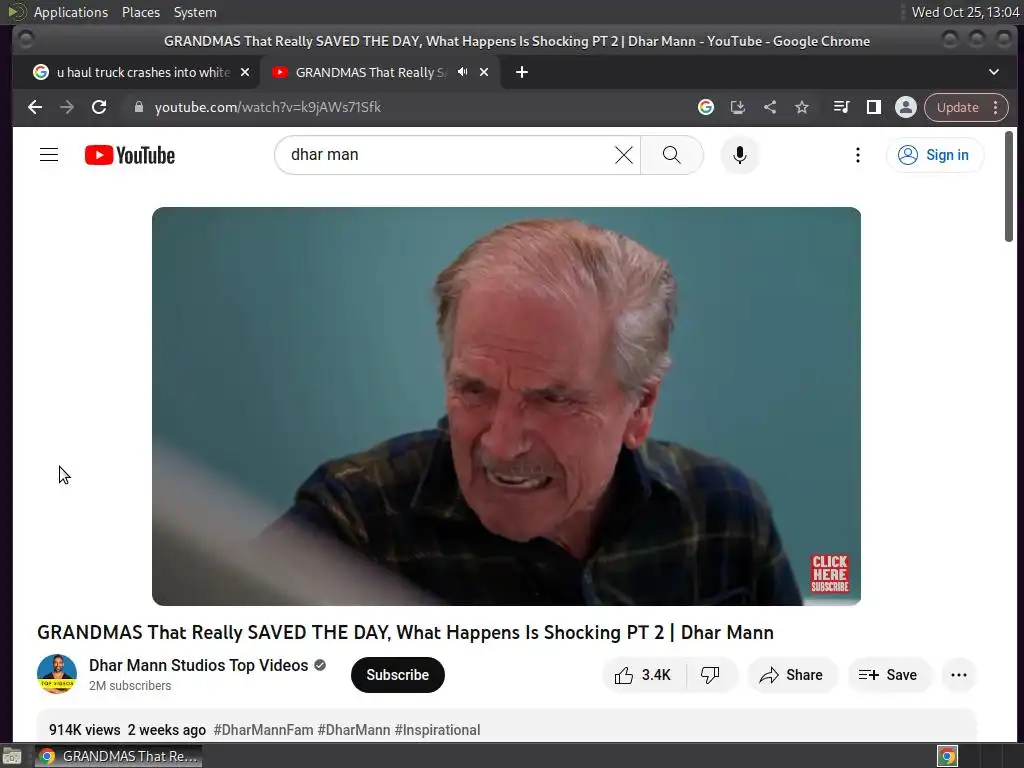This screenshot has height=768, width=1024.
Task: Close the u haul truck tab
Action: pyautogui.click(x=245, y=72)
